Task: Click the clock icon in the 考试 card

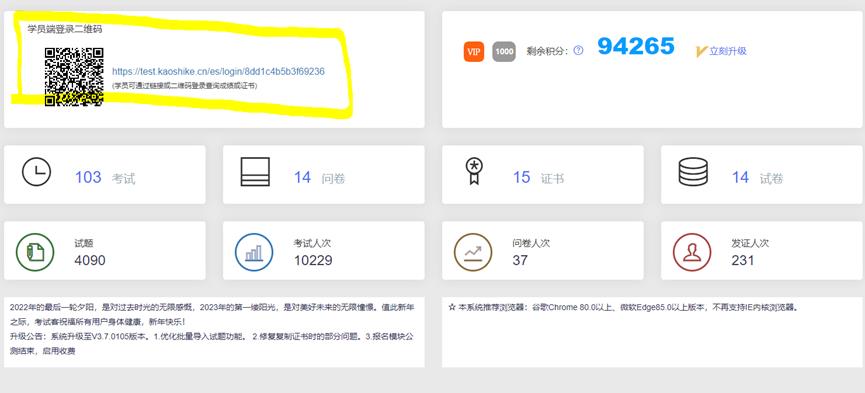Action: click(36, 172)
